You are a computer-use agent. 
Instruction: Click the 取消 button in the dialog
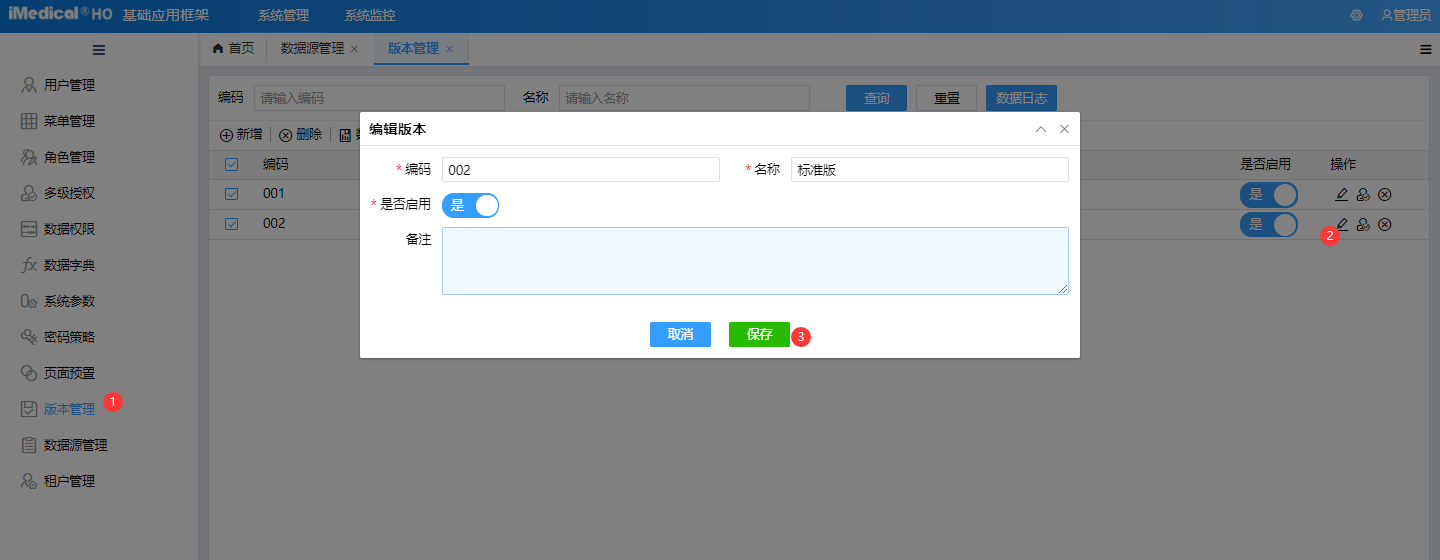click(680, 334)
